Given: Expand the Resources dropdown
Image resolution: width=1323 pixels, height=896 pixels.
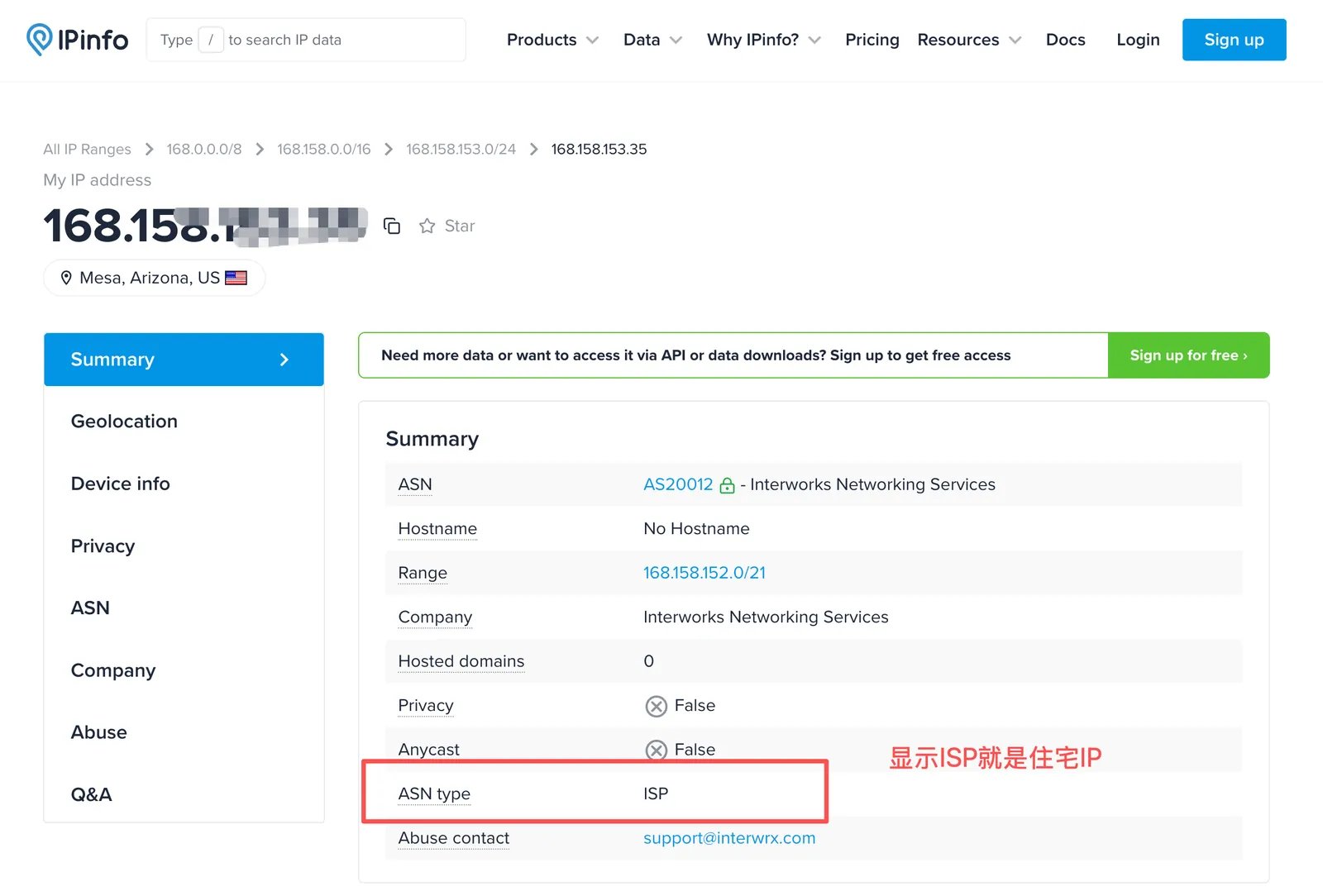Looking at the screenshot, I should point(969,40).
